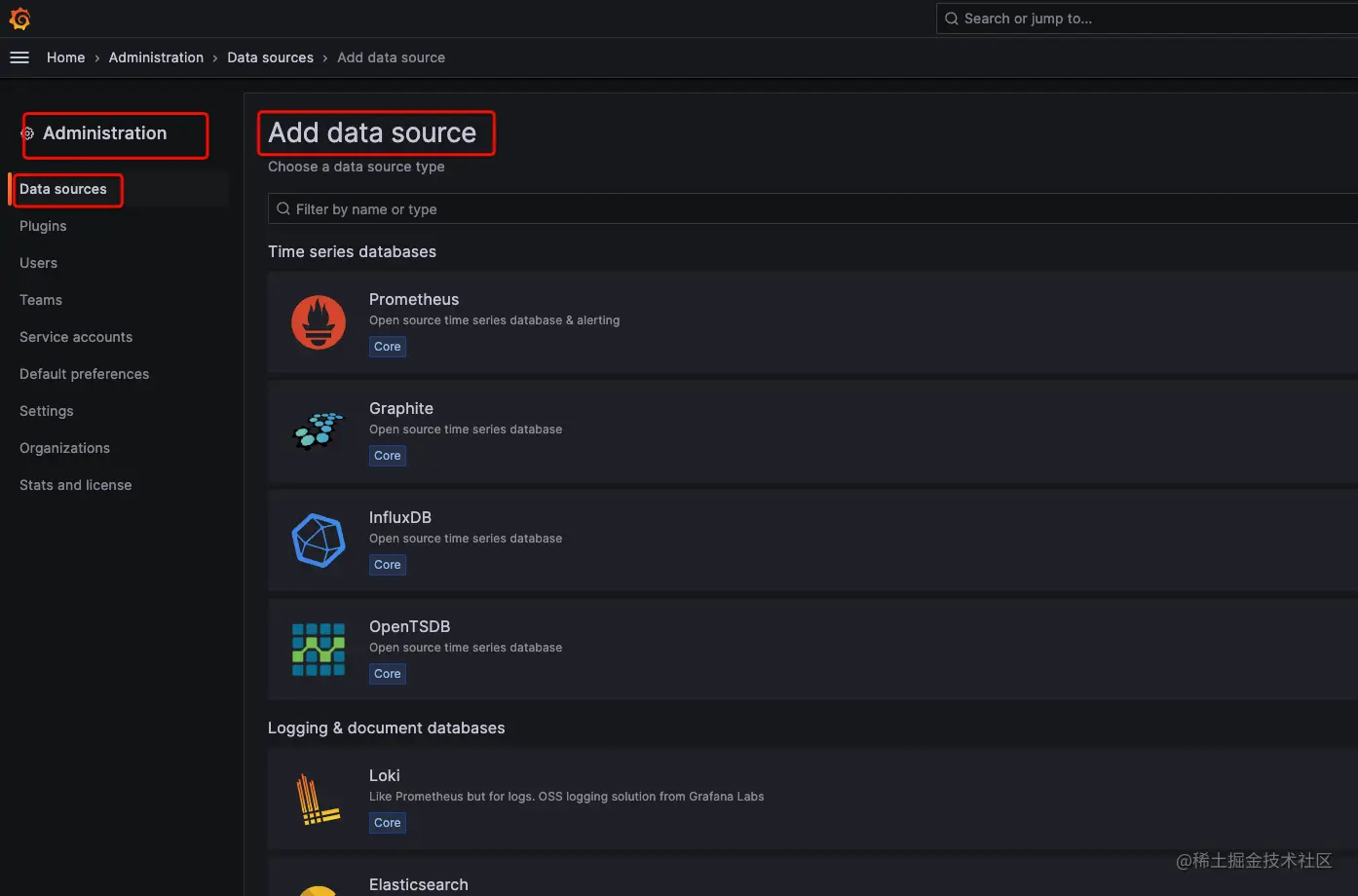This screenshot has height=896, width=1358.
Task: Click the OpenTSDB grid logo
Action: click(319, 650)
